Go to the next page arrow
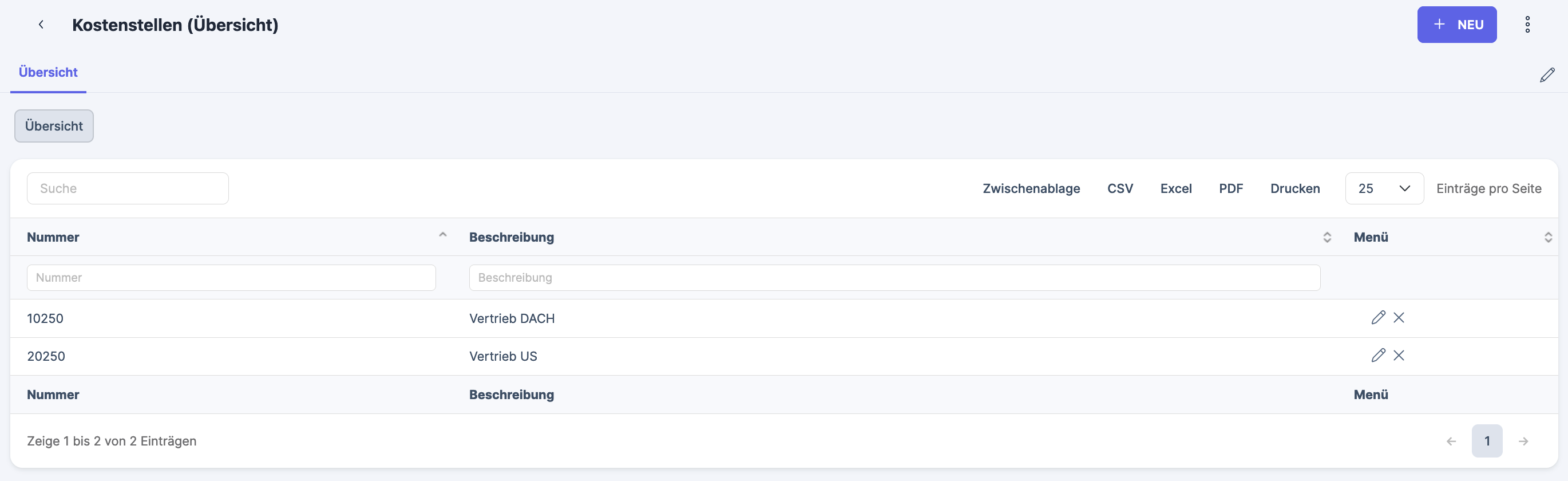The height and width of the screenshot is (481, 1568). click(1523, 441)
